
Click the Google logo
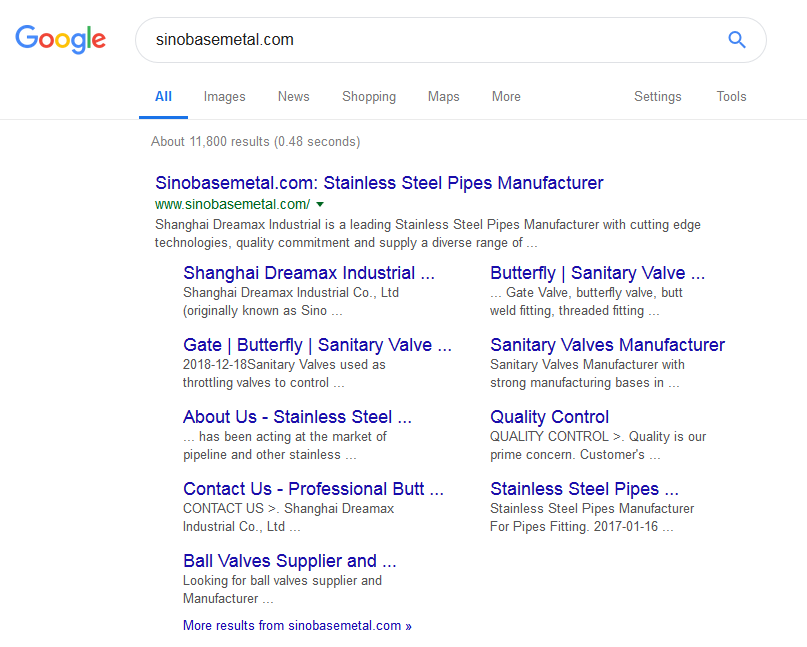[61, 40]
